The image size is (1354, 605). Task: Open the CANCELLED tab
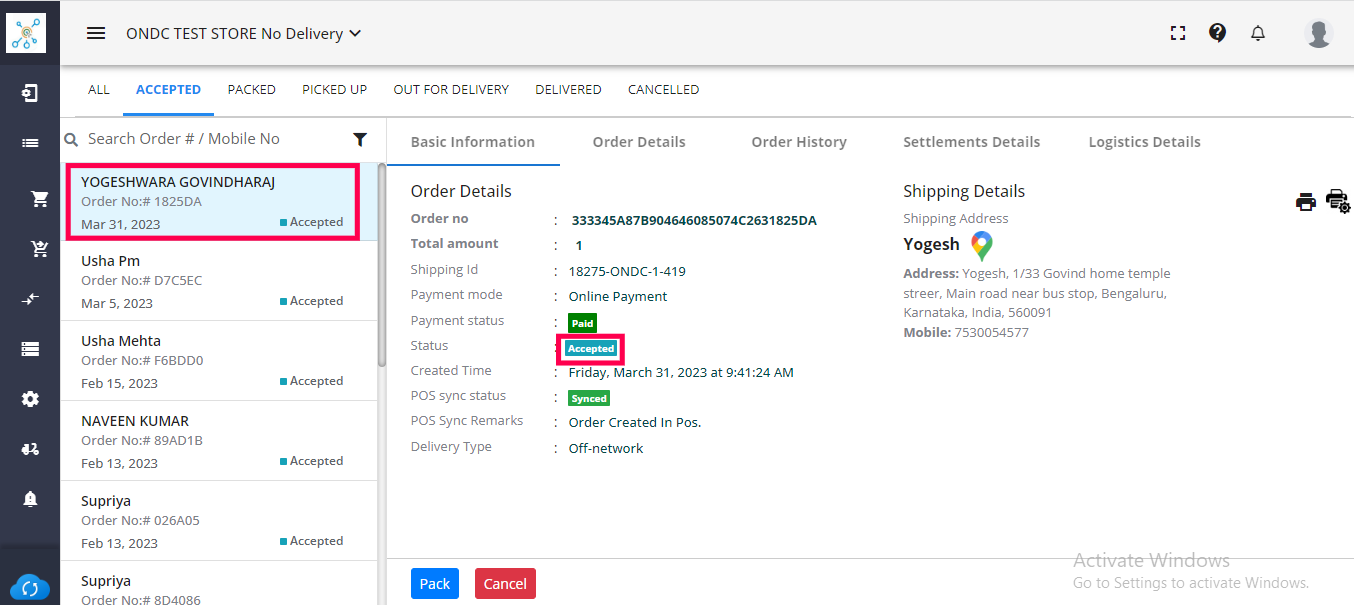point(663,89)
